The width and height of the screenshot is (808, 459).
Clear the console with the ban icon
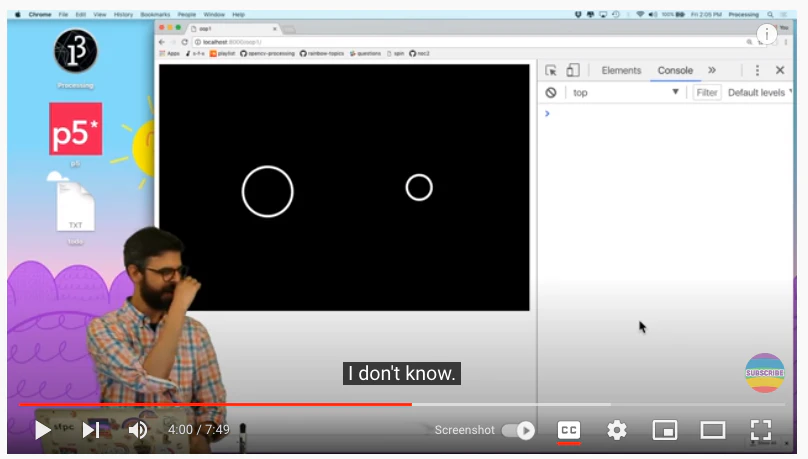pyautogui.click(x=551, y=93)
